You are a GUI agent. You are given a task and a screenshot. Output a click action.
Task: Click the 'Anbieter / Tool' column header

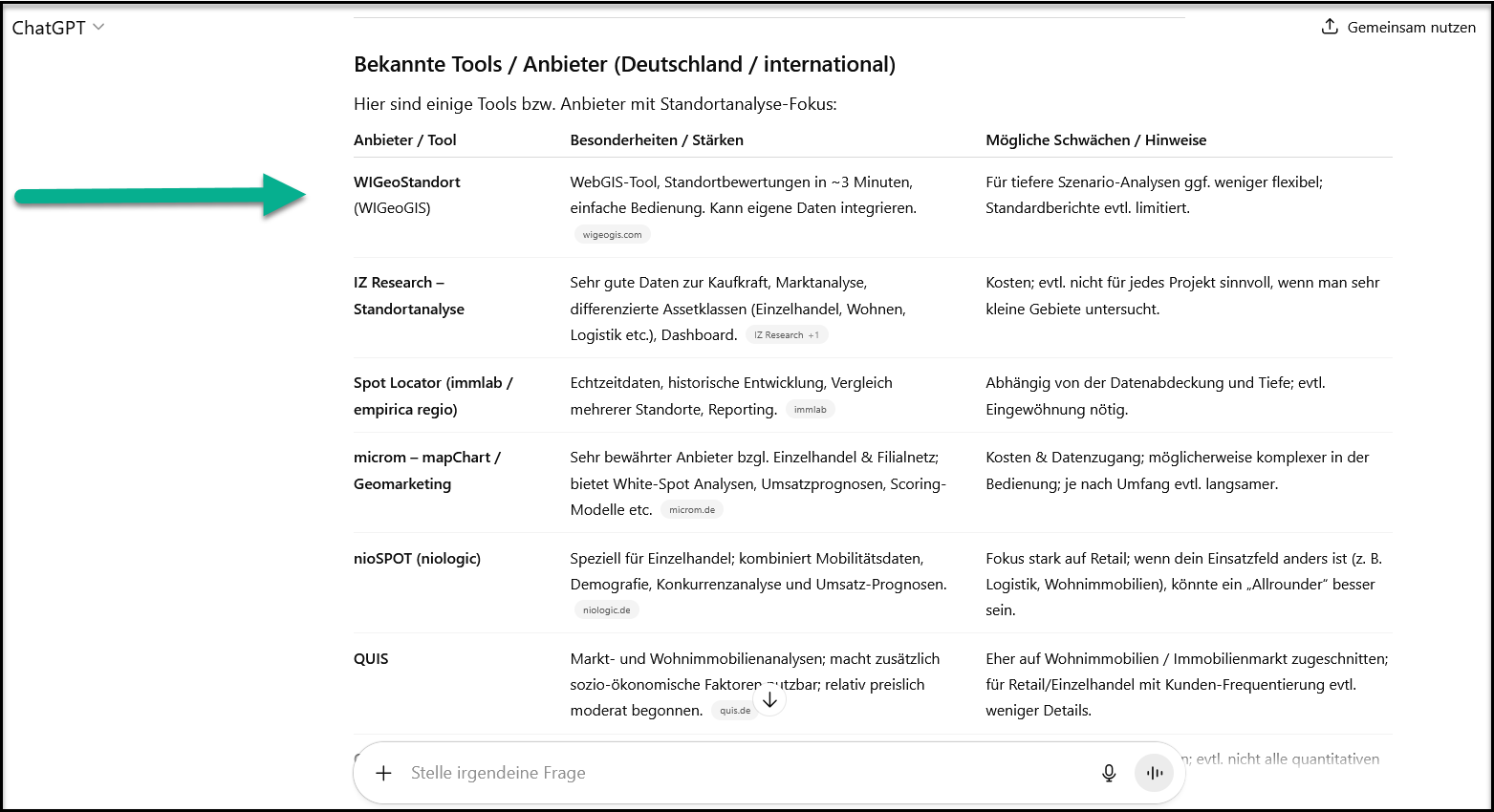click(404, 139)
